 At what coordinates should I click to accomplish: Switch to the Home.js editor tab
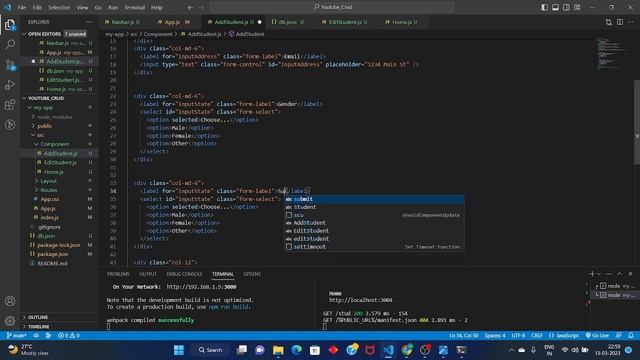[401, 22]
